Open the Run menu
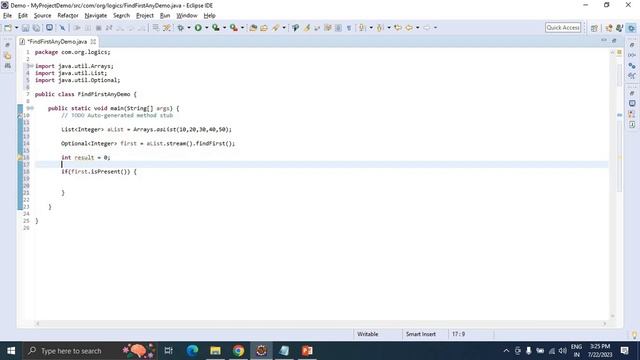640x360 pixels. pyautogui.click(x=165, y=16)
